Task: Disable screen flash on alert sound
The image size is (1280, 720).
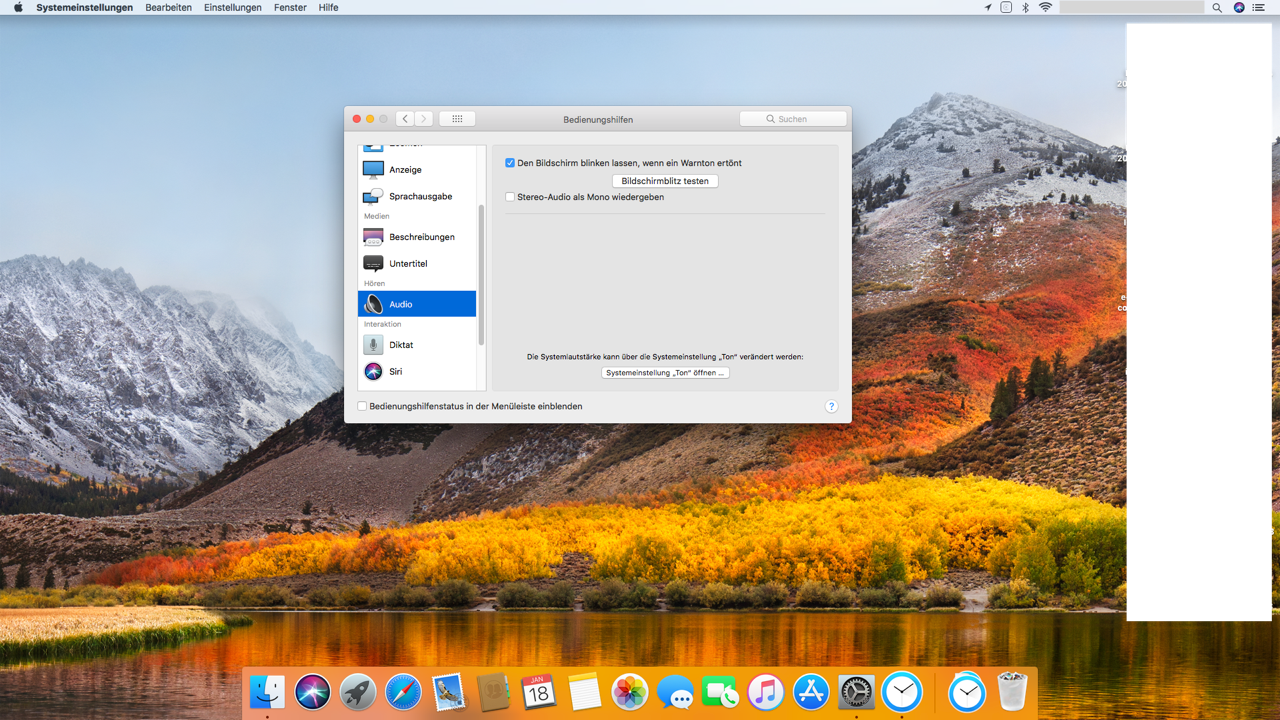Action: click(510, 163)
